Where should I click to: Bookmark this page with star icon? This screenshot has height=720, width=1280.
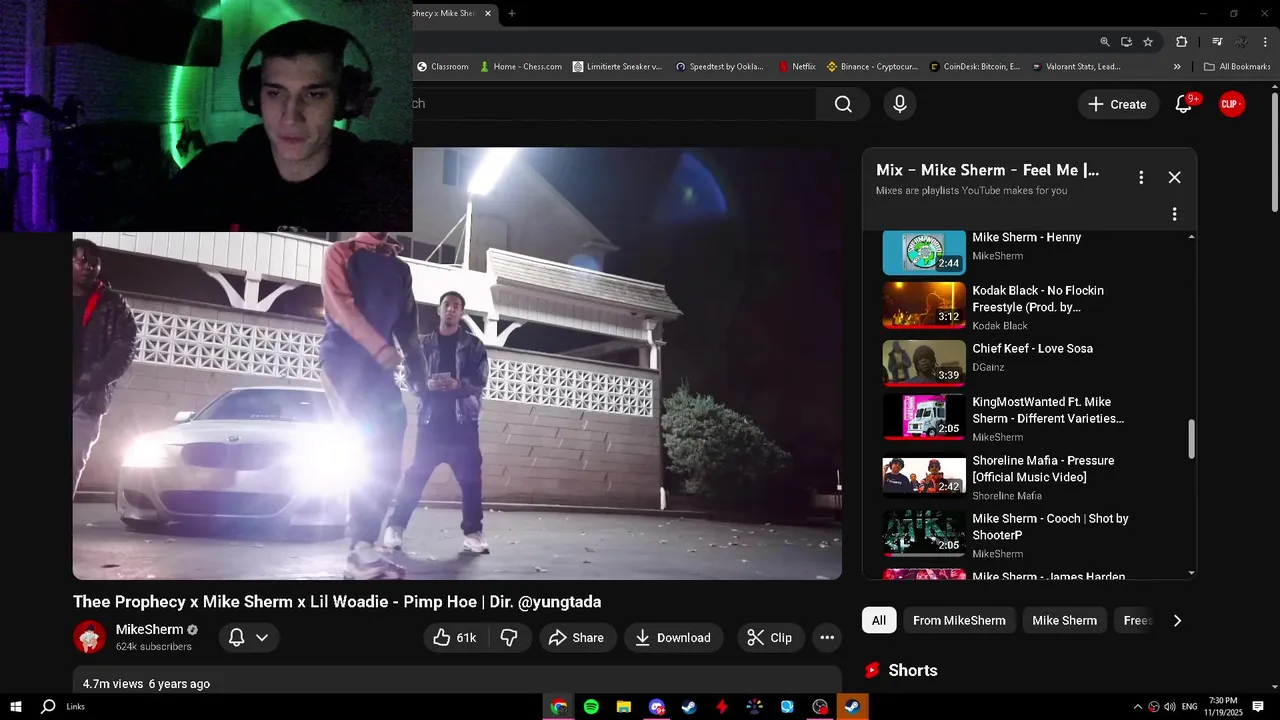point(1148,42)
